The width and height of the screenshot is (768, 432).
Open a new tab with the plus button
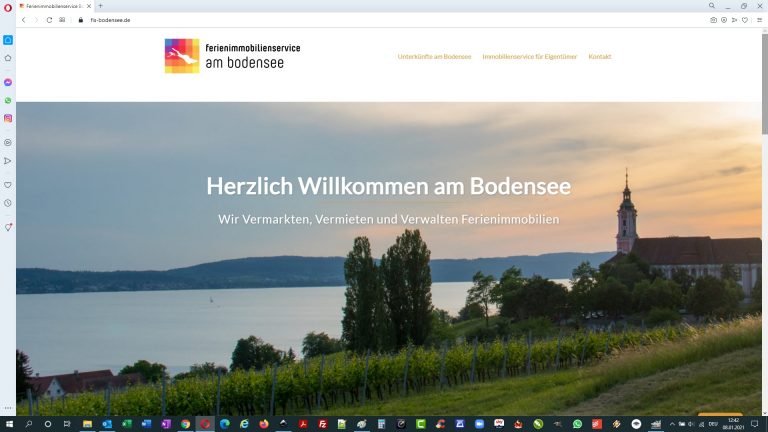coord(100,6)
